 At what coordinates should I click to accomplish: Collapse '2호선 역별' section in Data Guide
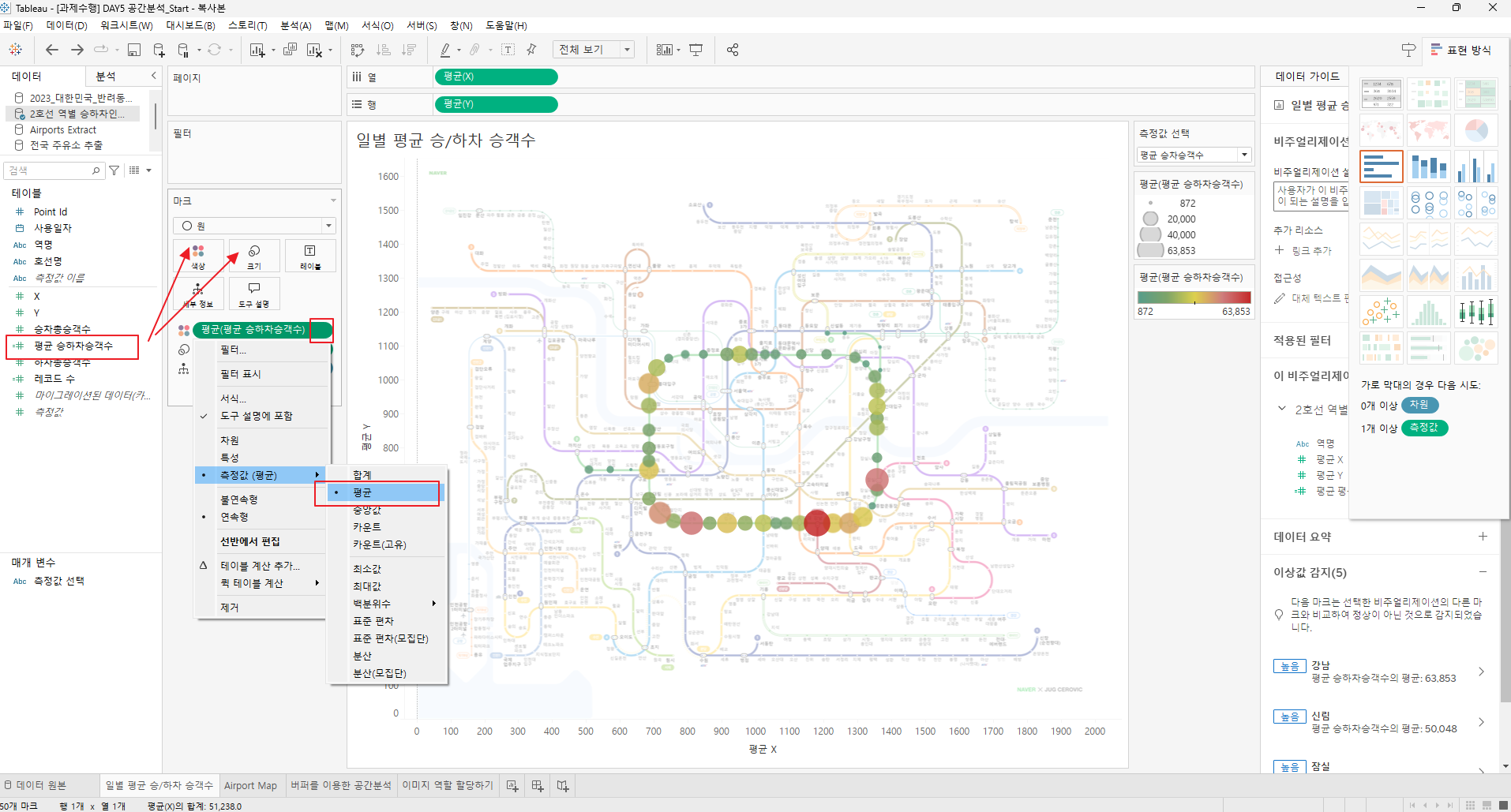pos(1281,409)
